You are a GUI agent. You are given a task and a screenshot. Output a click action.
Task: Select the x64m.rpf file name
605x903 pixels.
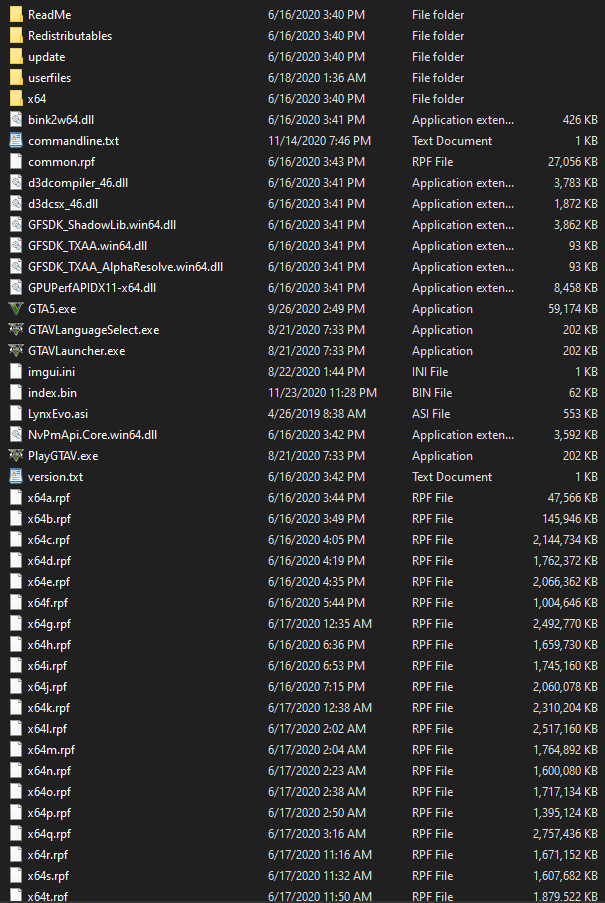51,750
